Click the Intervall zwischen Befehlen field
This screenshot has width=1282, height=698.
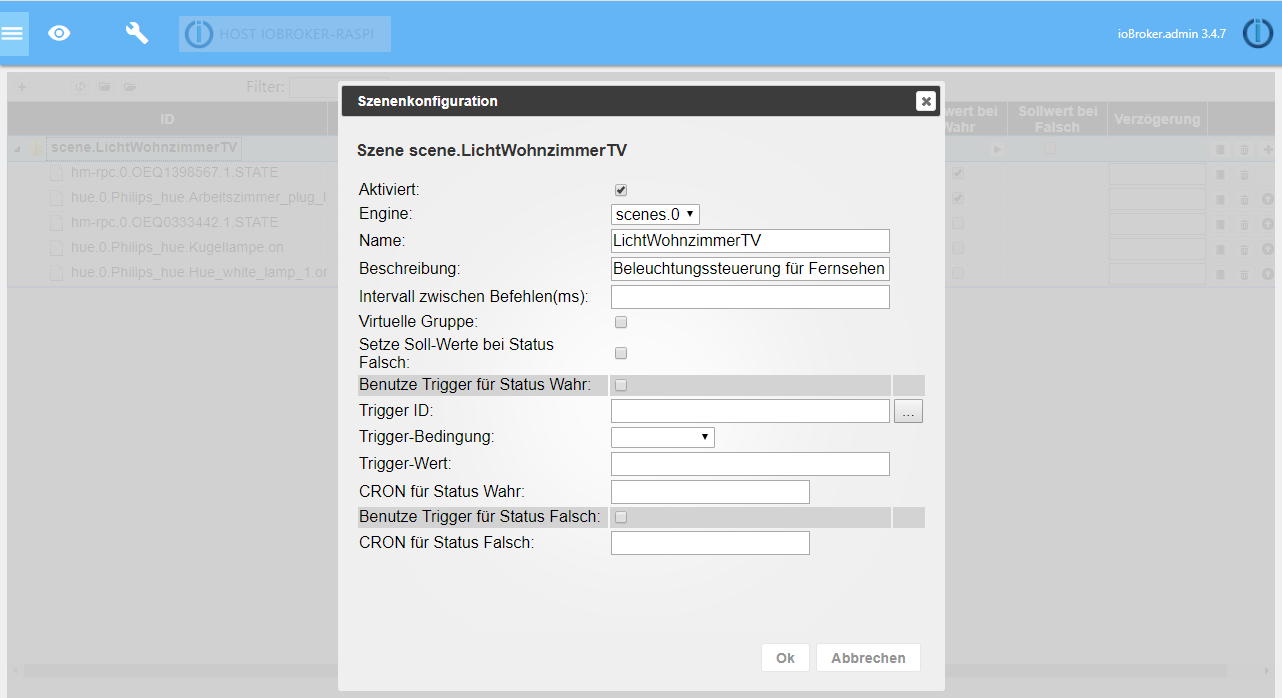click(x=750, y=297)
